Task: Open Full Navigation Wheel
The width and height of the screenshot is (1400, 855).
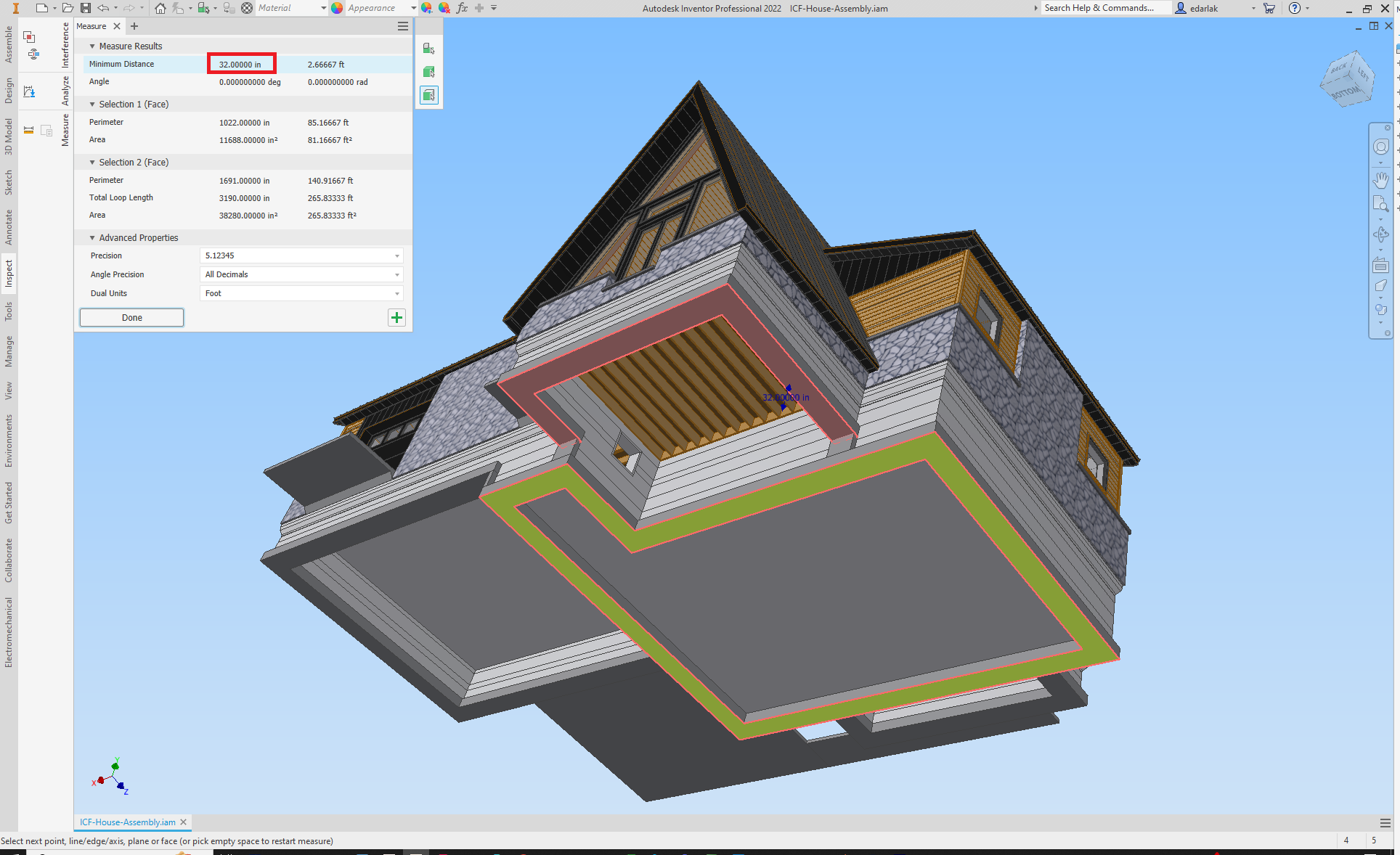Action: pos(1380,147)
